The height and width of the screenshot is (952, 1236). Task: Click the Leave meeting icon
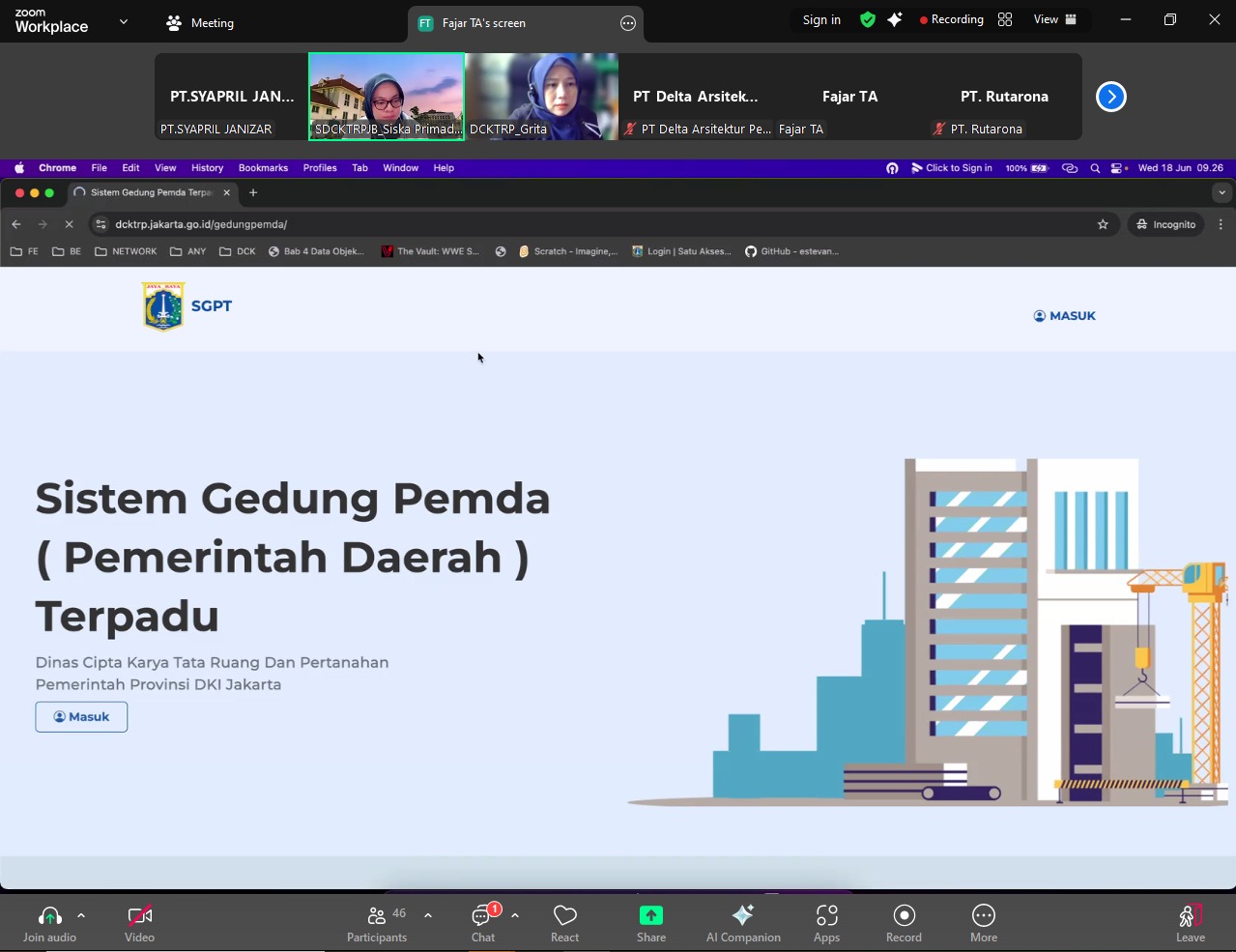tap(1190, 915)
